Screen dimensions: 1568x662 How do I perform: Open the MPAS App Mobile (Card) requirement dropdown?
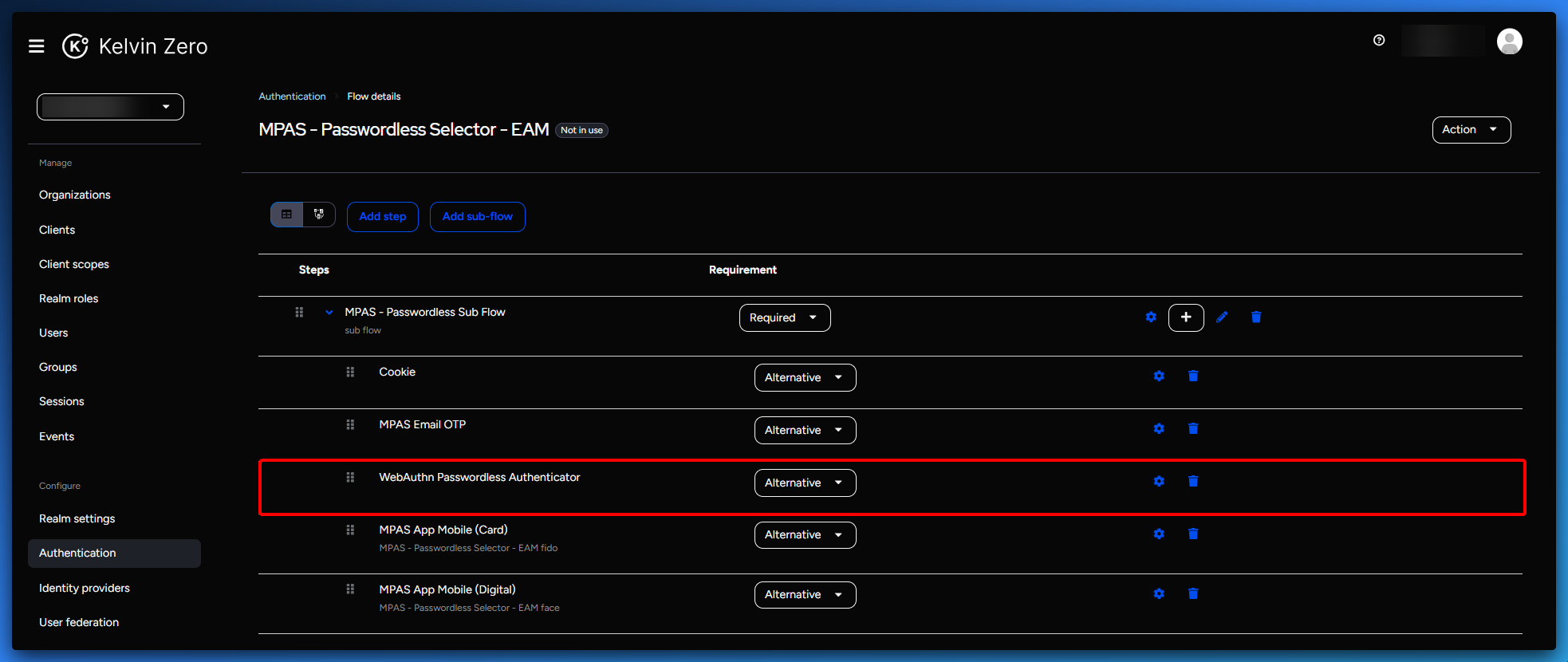(x=806, y=535)
